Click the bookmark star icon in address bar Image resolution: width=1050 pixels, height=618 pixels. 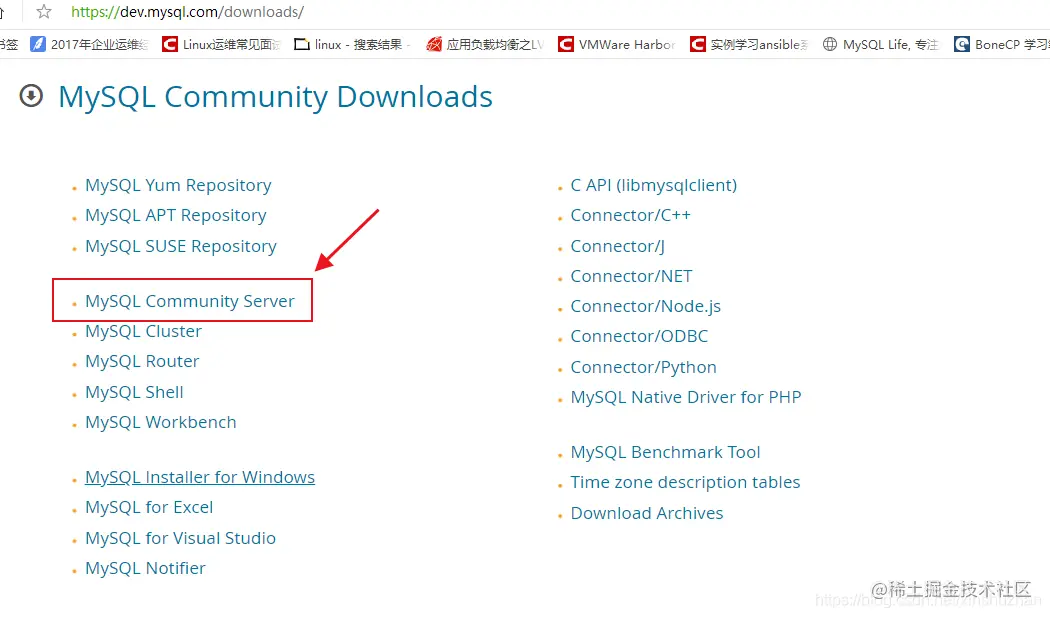(44, 11)
